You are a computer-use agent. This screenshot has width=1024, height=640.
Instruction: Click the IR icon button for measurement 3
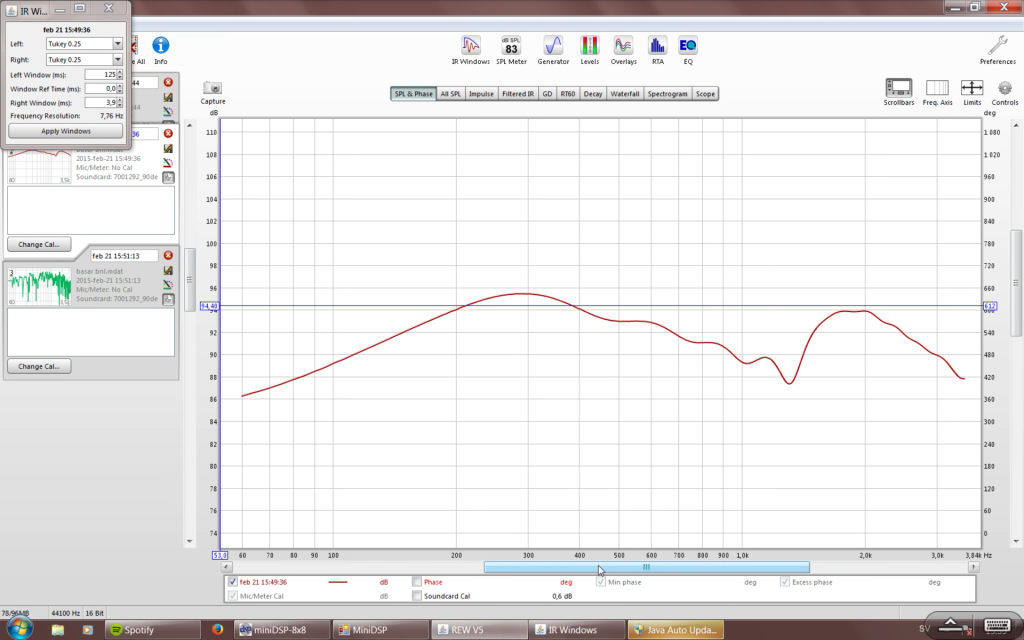(168, 299)
